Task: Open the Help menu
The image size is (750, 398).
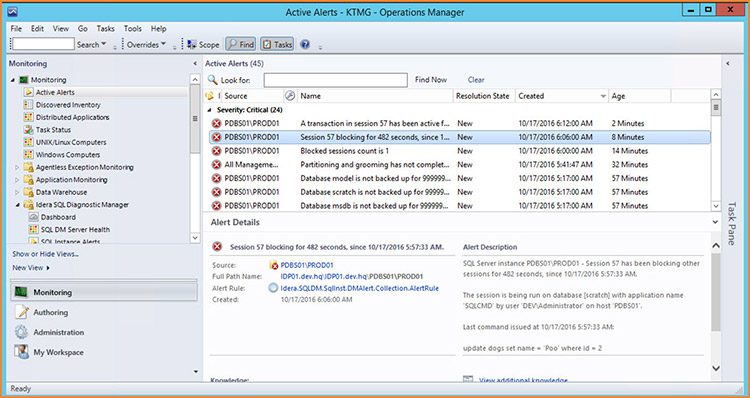Action: 158,29
